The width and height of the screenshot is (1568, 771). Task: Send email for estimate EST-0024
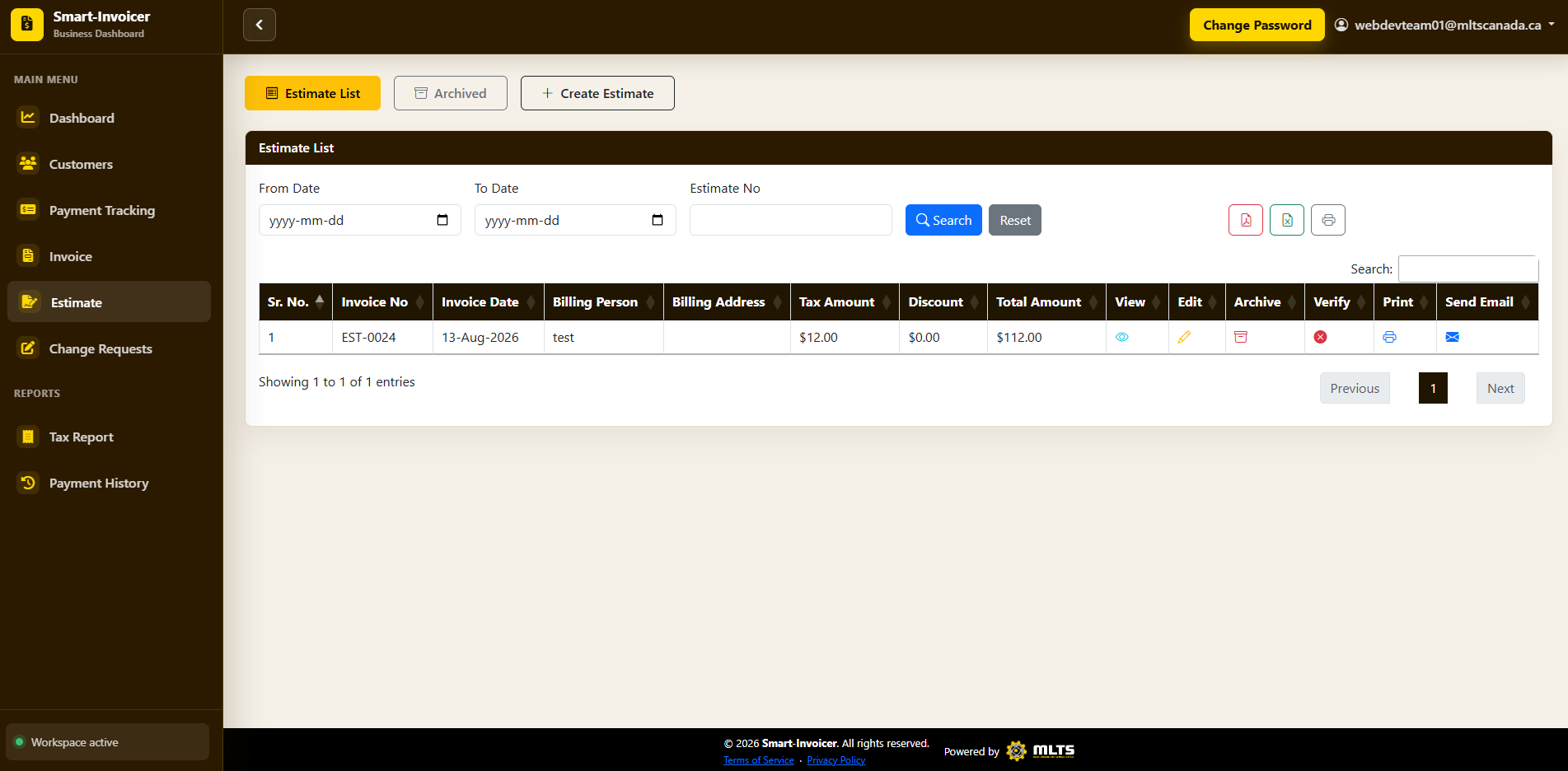[x=1453, y=337]
